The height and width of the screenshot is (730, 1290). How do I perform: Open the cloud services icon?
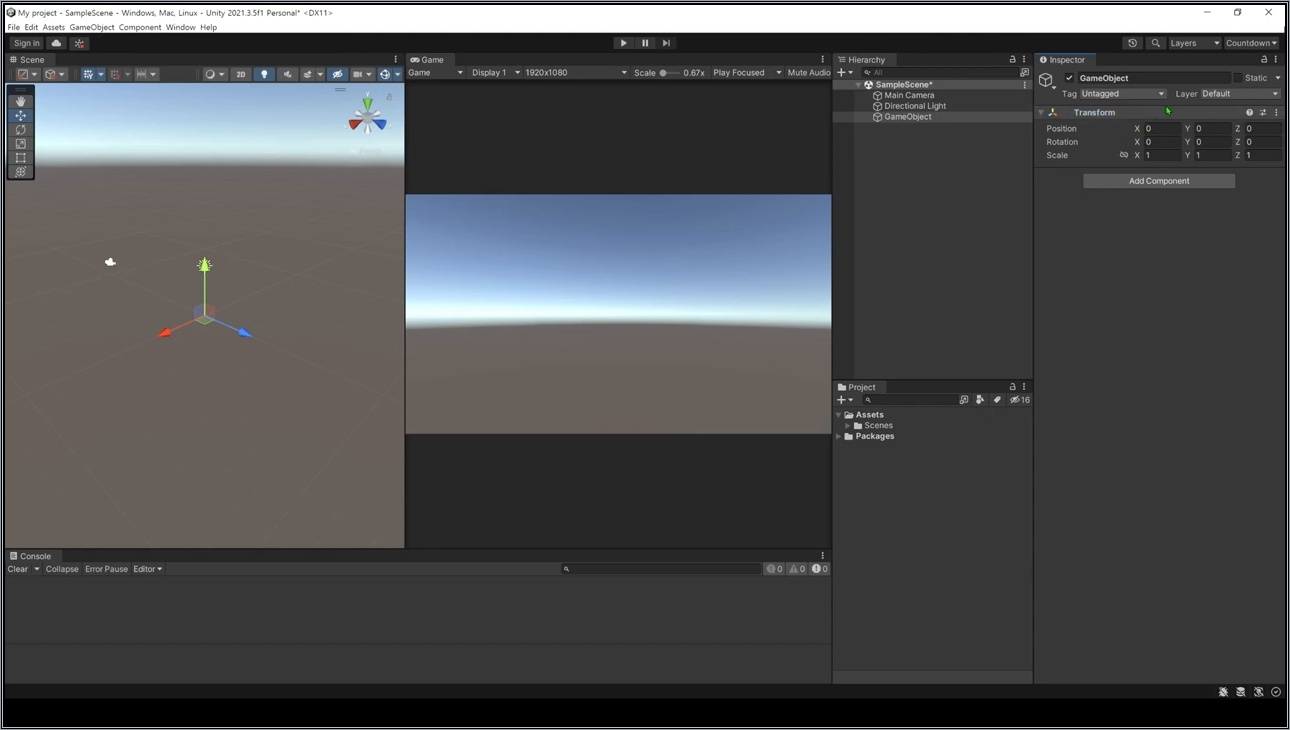56,43
